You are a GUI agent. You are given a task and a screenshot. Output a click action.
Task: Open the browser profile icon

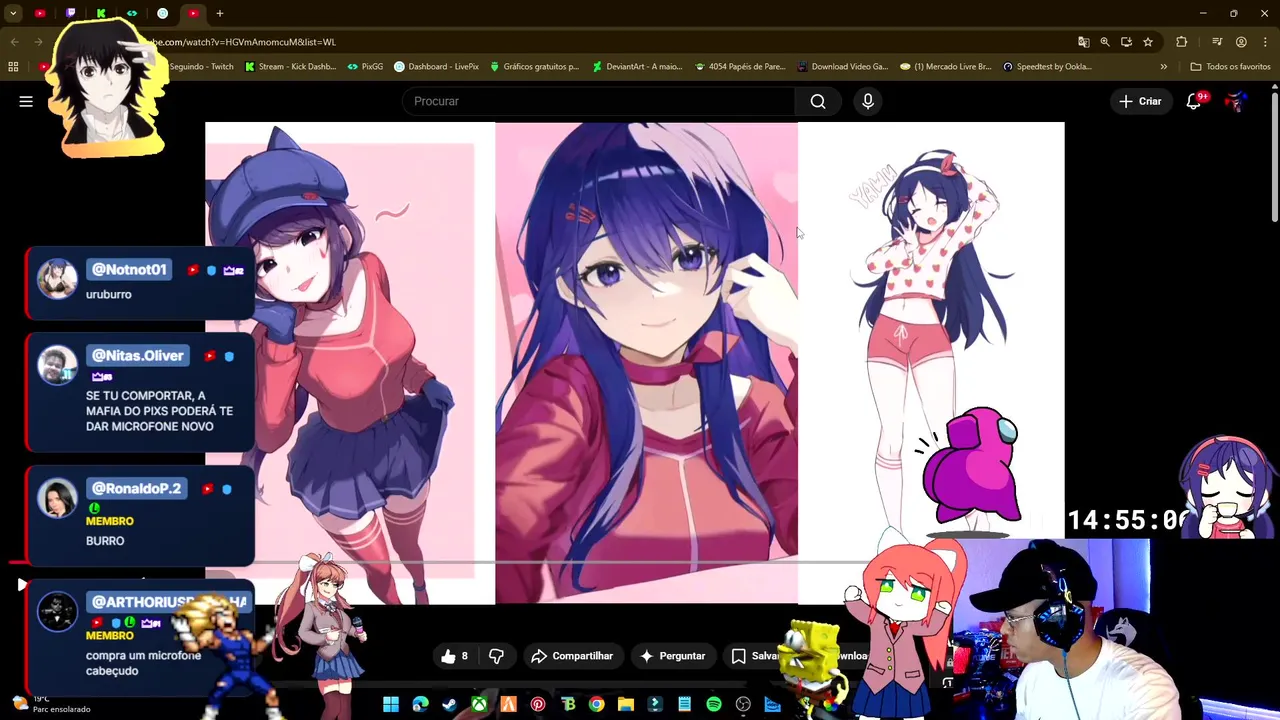point(1241,42)
